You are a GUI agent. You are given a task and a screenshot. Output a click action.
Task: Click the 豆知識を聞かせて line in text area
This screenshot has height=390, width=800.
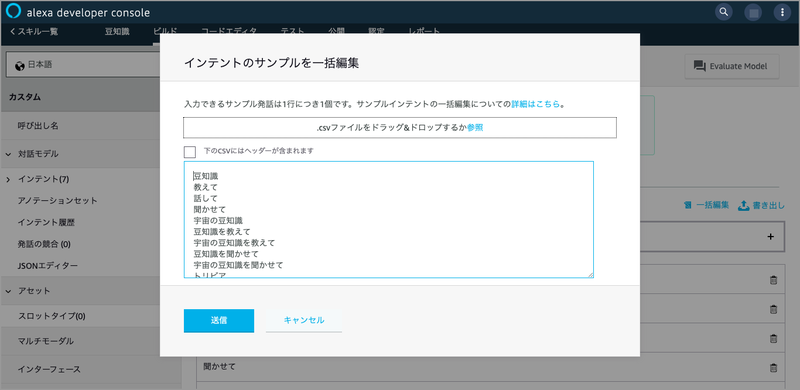[226, 254]
